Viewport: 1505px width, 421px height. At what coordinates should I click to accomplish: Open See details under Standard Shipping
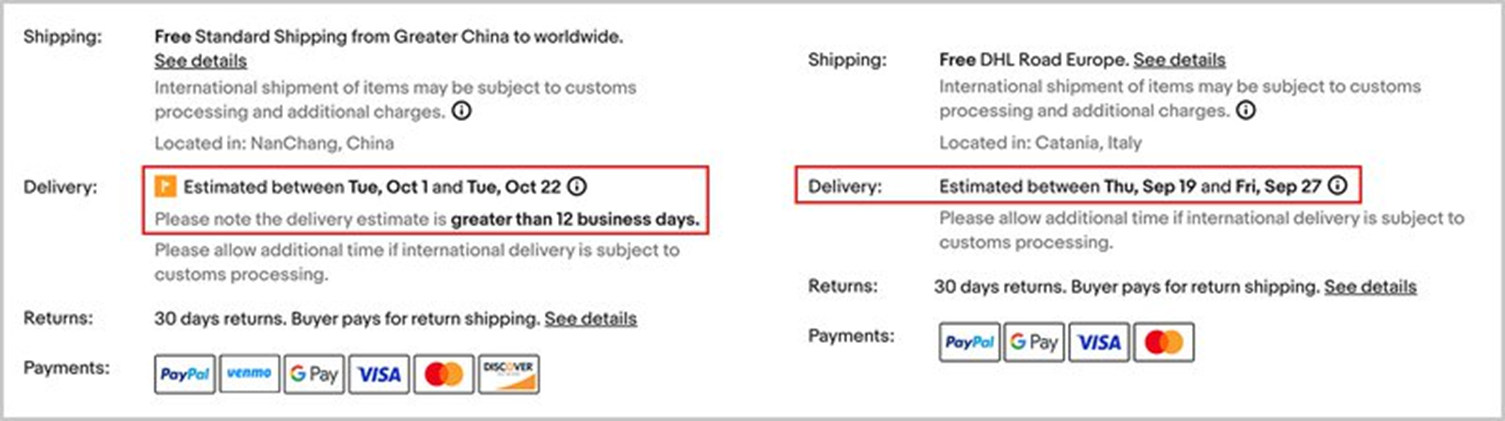coord(200,61)
